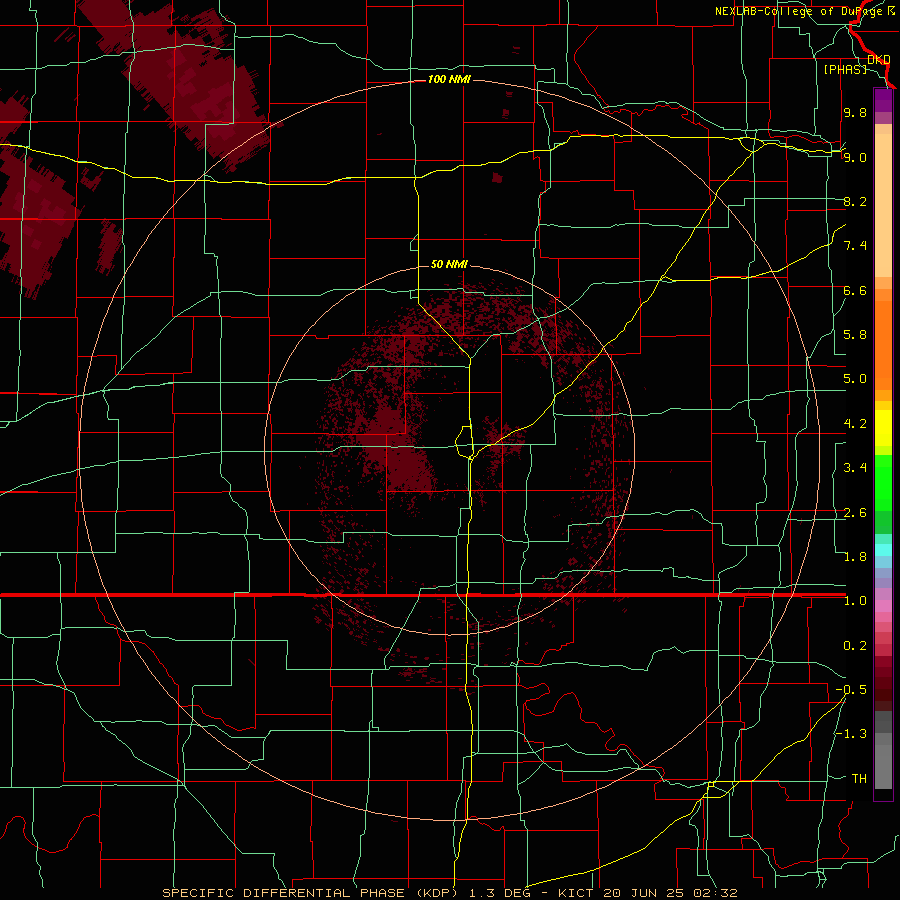
Task: Select the 5.0 scale value
Action: click(855, 379)
